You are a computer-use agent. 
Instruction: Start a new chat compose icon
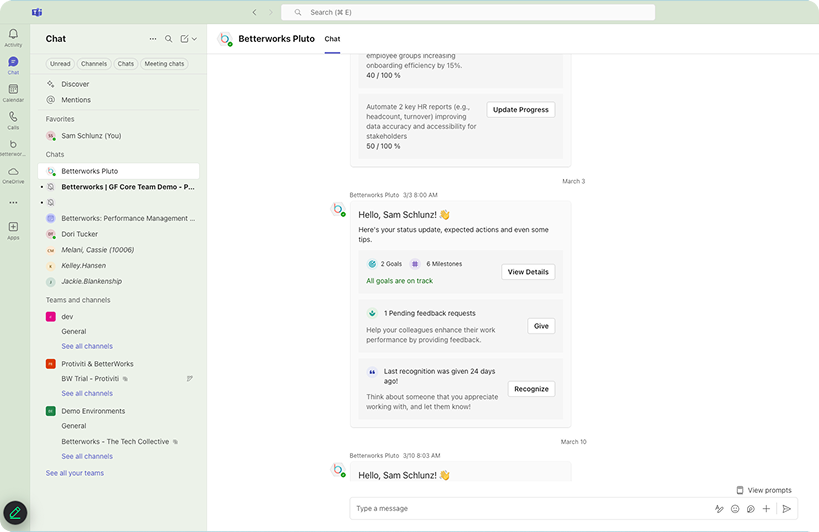coord(184,39)
